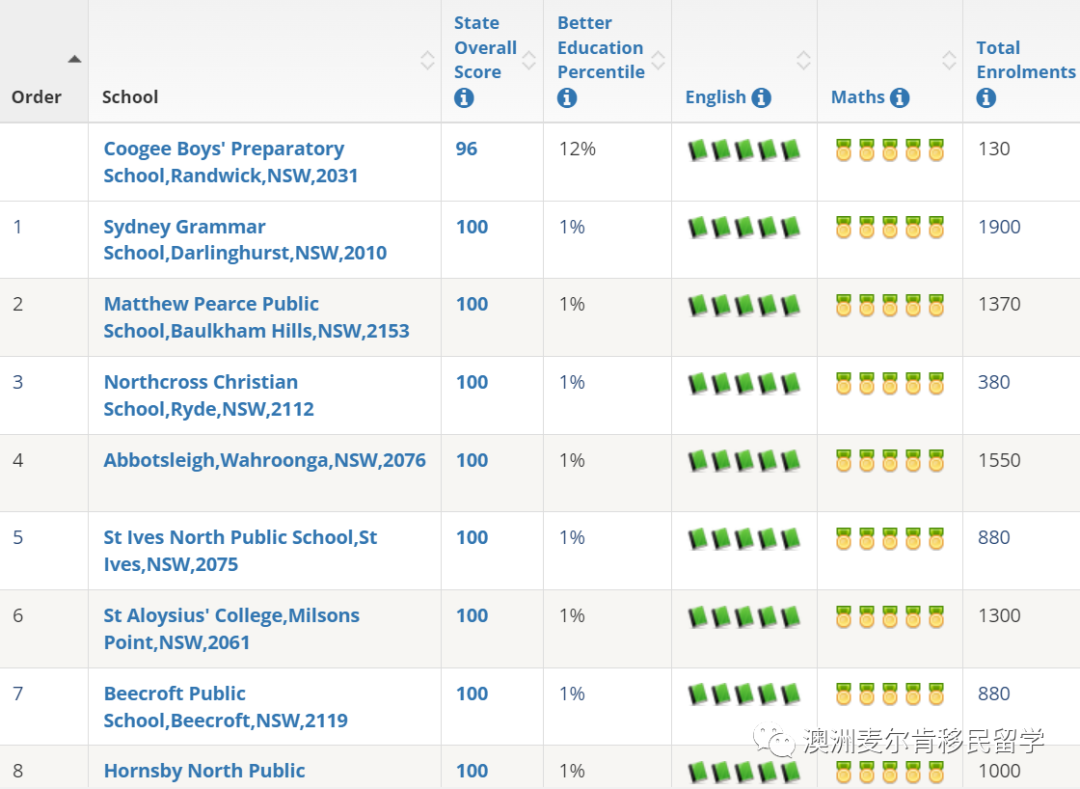1080x789 pixels.
Task: Click the Total Enrolments info icon
Action: coord(986,98)
